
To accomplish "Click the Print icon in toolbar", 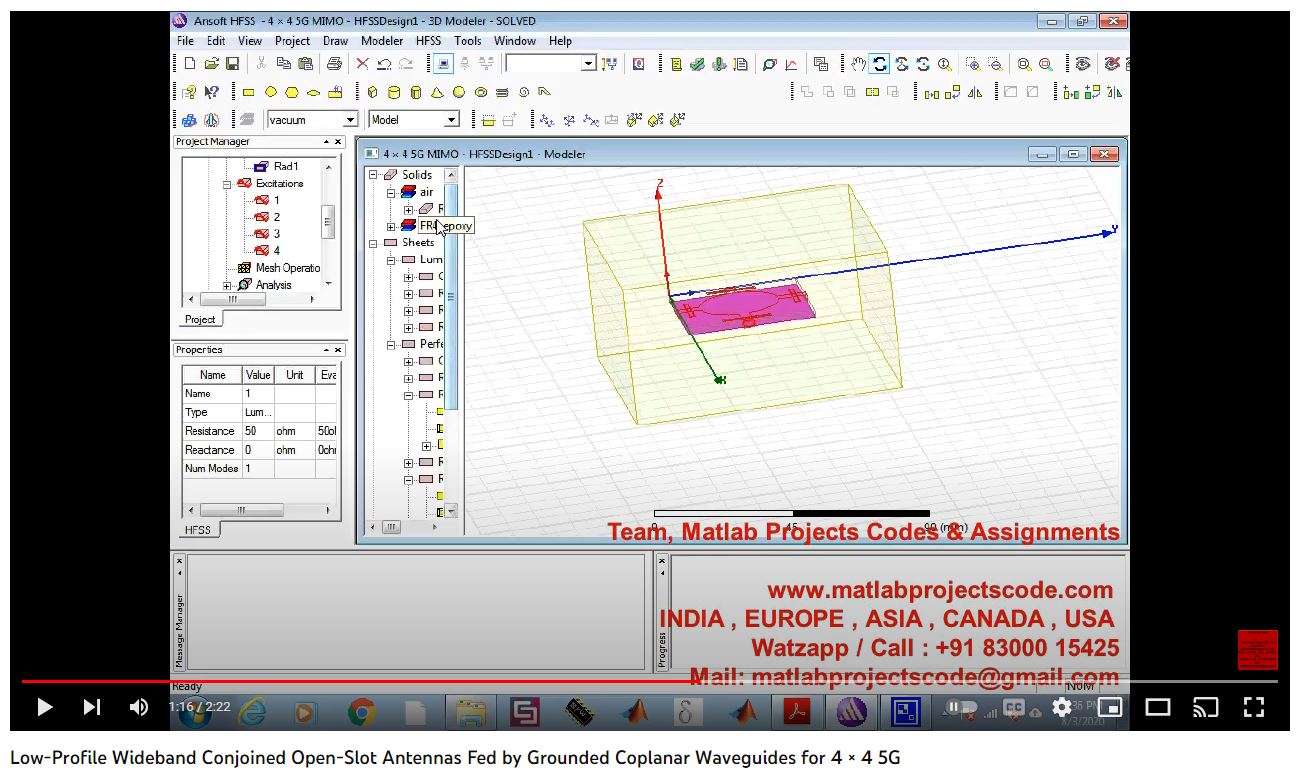I will click(x=334, y=64).
